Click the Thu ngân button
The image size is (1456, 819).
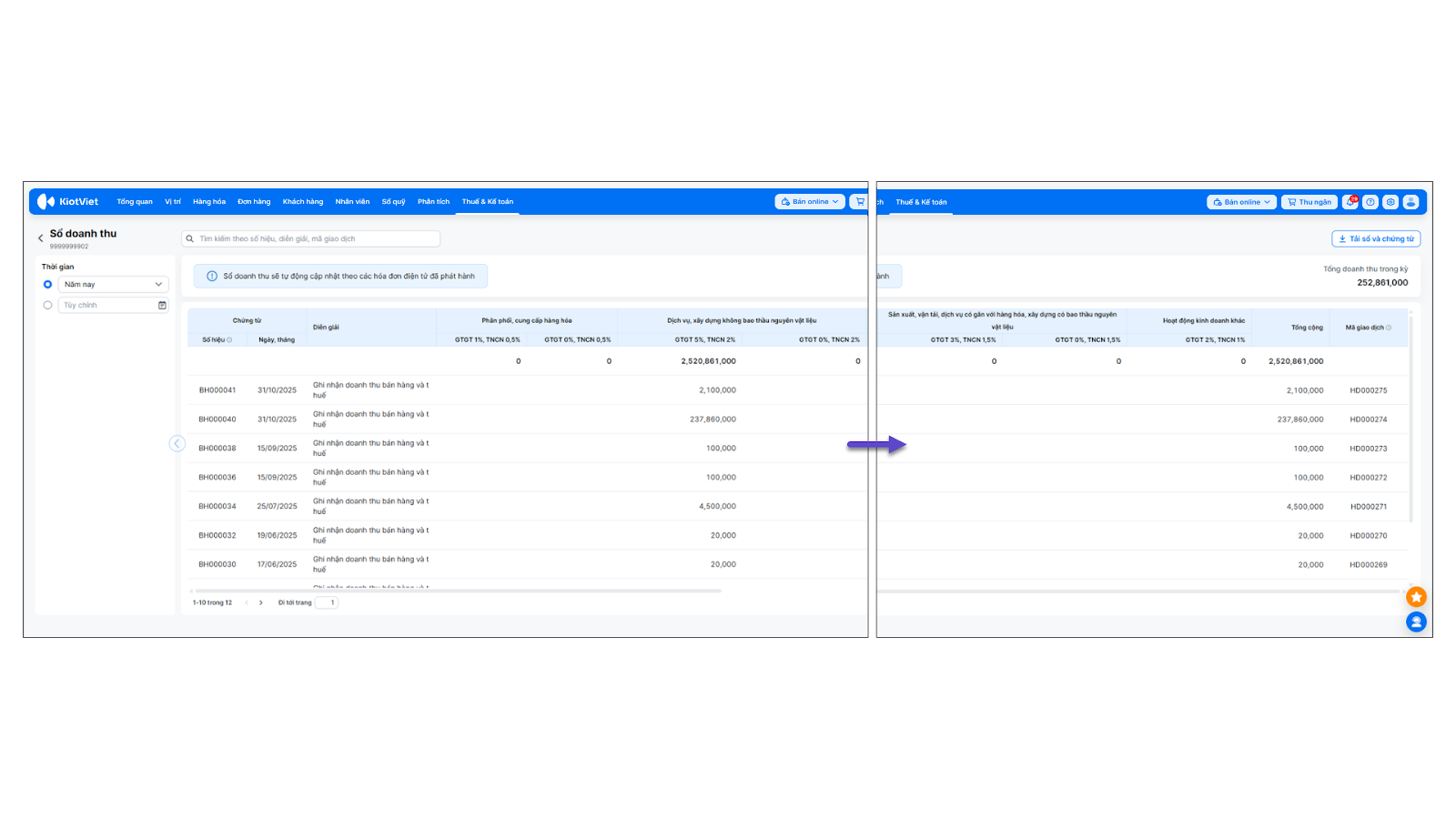[x=1309, y=202]
